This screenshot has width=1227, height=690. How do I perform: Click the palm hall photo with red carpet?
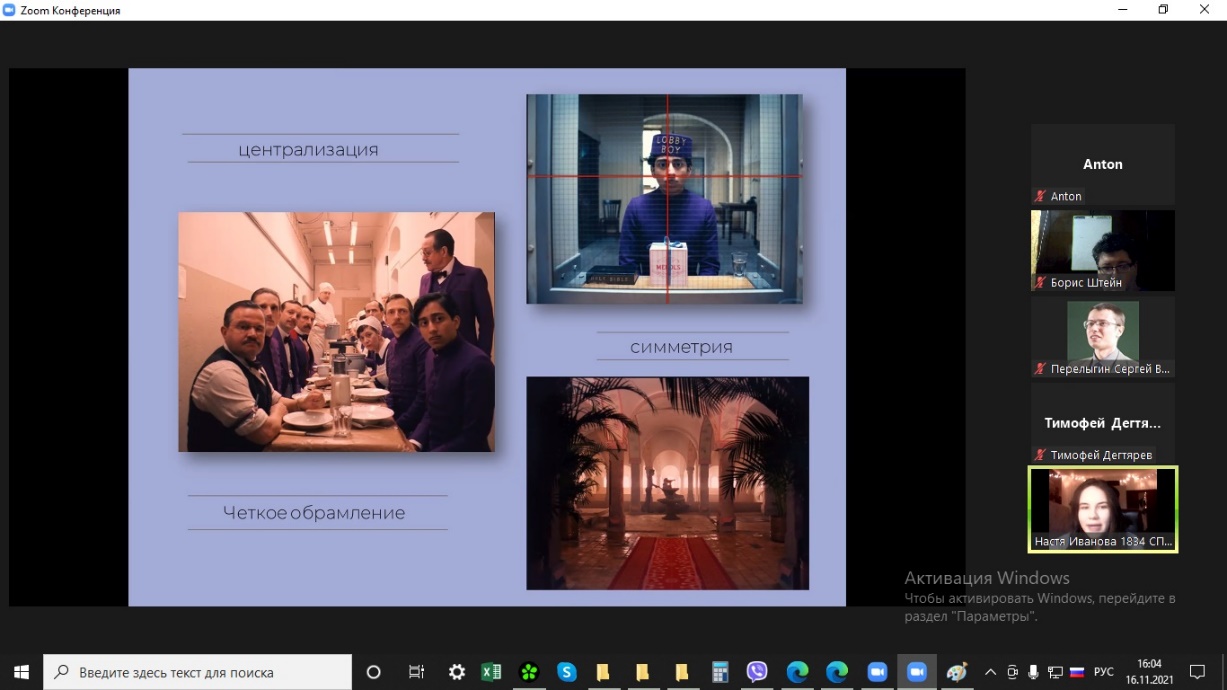668,483
